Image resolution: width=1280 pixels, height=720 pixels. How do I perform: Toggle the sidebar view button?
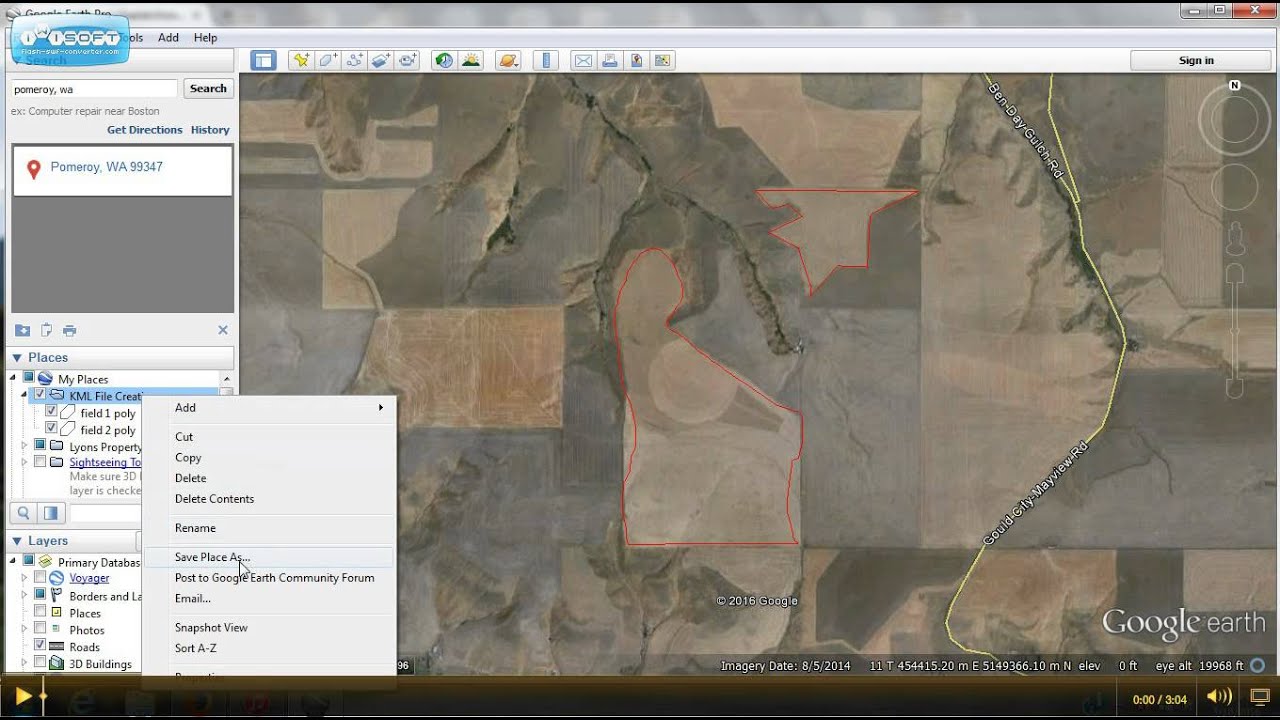click(263, 60)
